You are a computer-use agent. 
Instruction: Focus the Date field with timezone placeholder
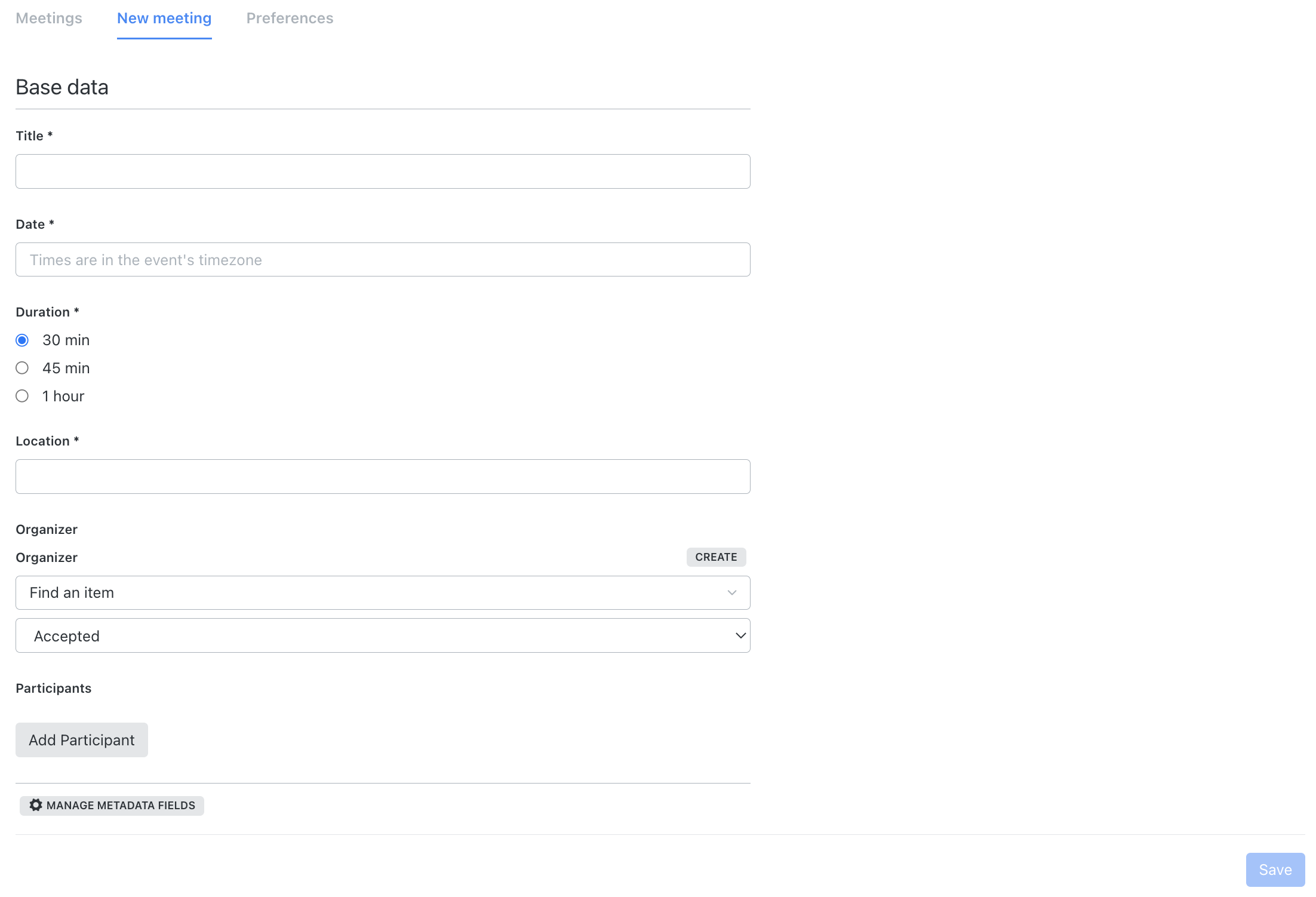coord(383,259)
